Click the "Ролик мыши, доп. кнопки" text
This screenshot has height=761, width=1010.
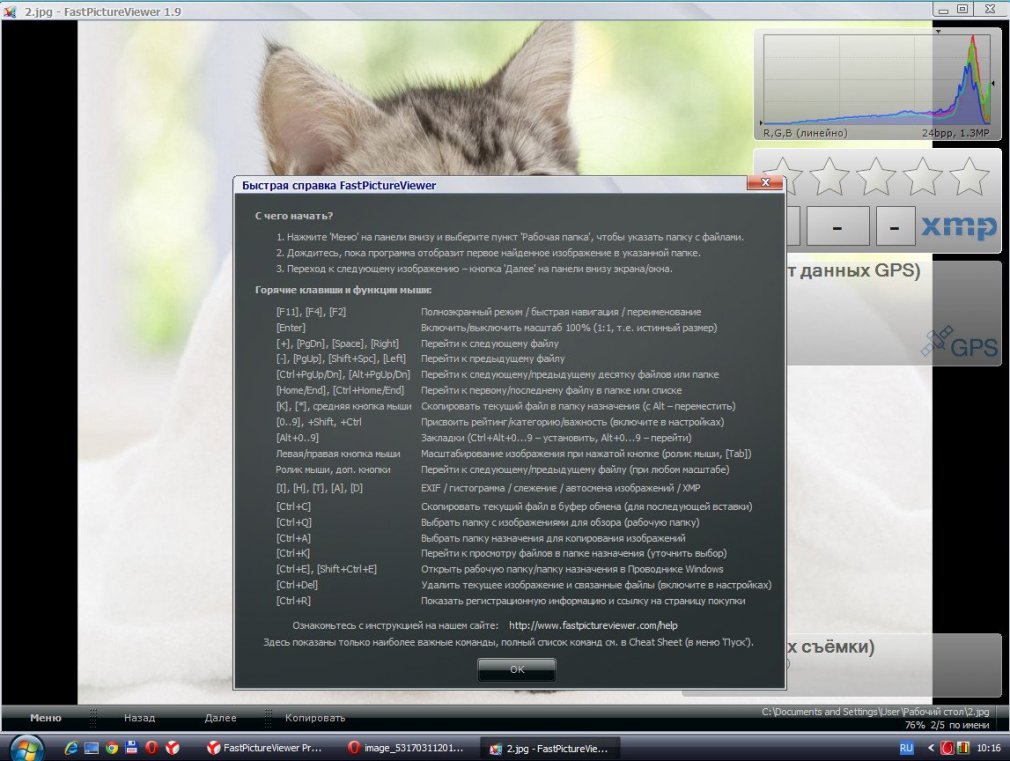pos(333,469)
